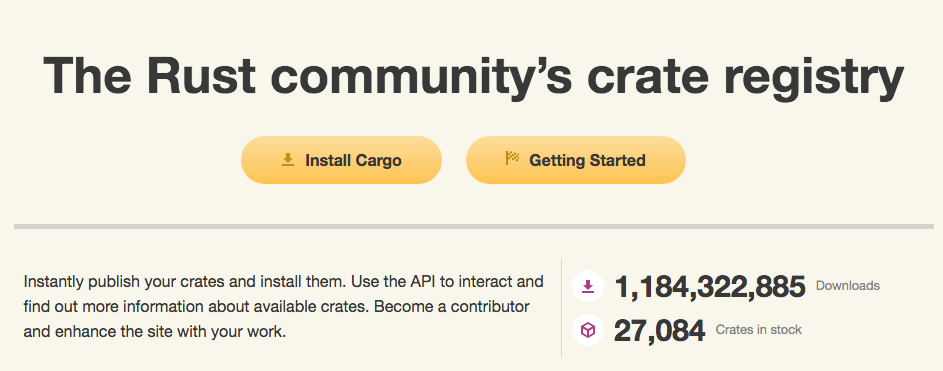Select the 27,084 crates count
This screenshot has width=943, height=371.
click(x=659, y=331)
